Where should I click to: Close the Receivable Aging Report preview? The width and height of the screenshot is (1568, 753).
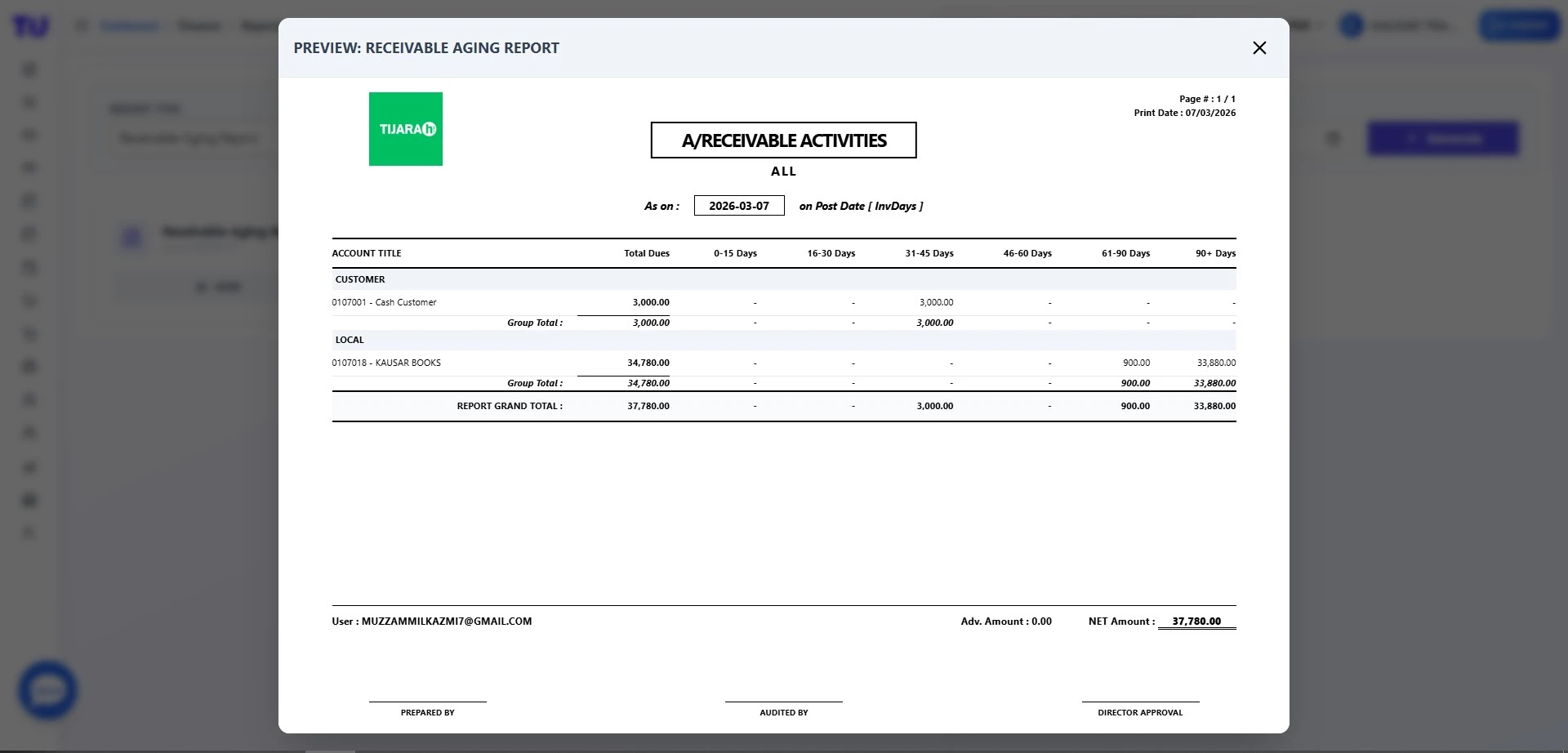pyautogui.click(x=1259, y=47)
